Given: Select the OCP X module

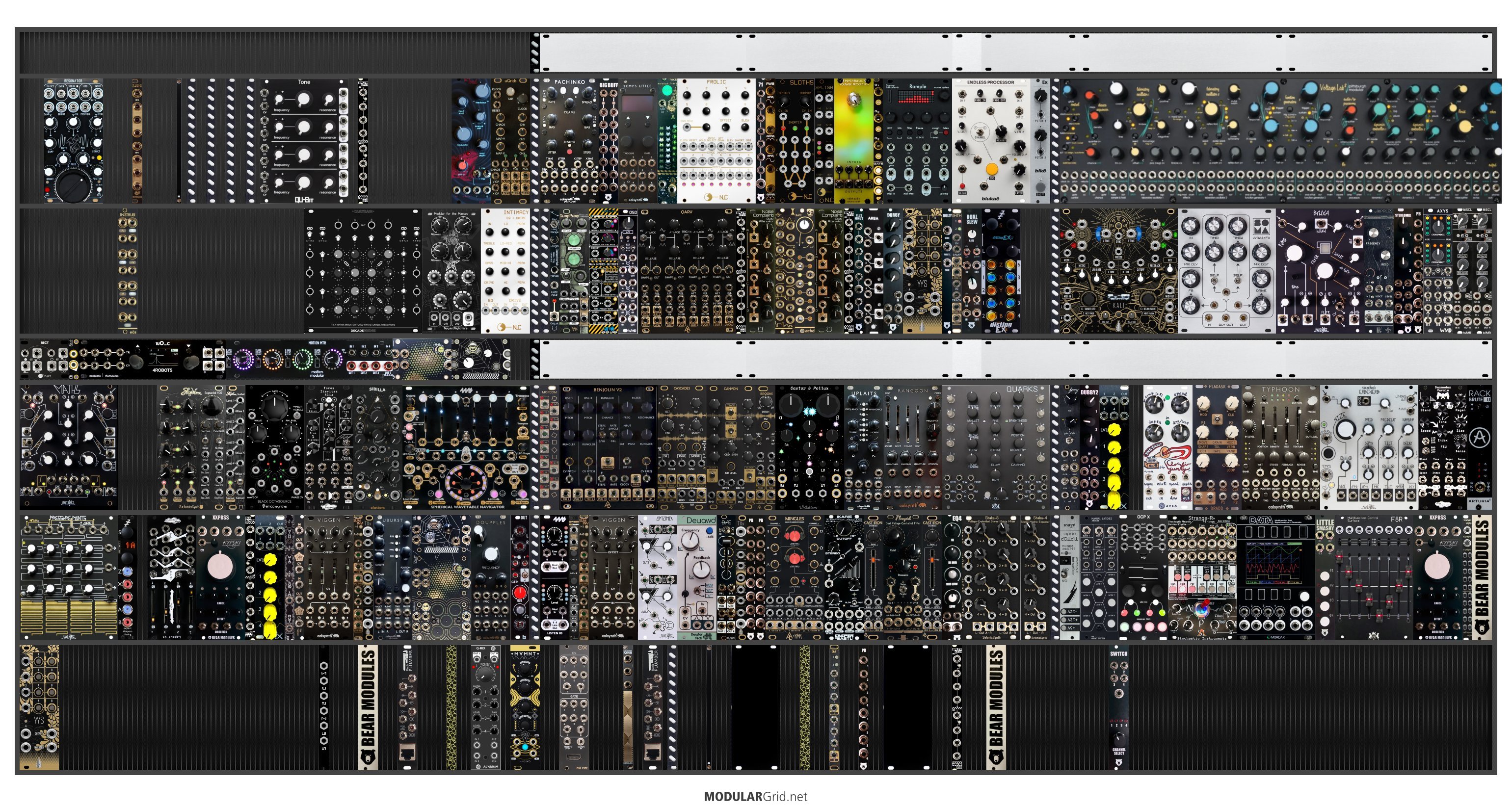Looking at the screenshot, I should (1143, 577).
